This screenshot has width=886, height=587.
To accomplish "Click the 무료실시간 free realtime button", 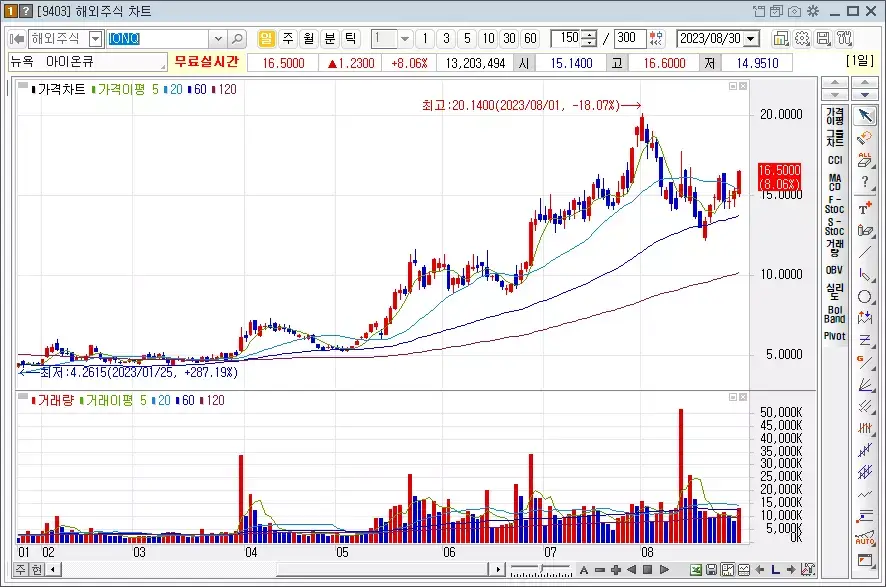I will pos(207,62).
